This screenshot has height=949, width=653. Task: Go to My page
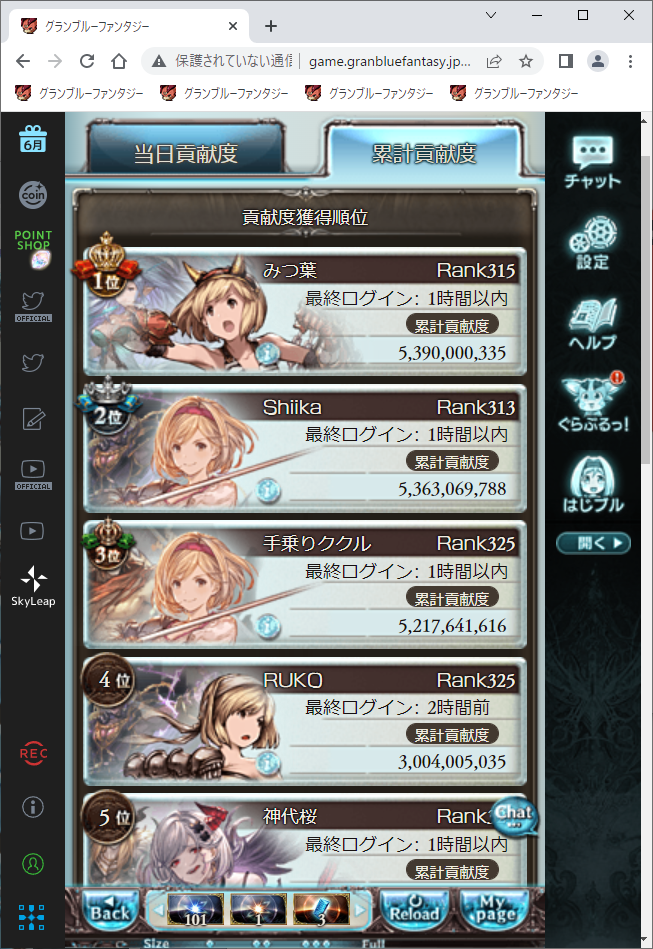click(495, 910)
